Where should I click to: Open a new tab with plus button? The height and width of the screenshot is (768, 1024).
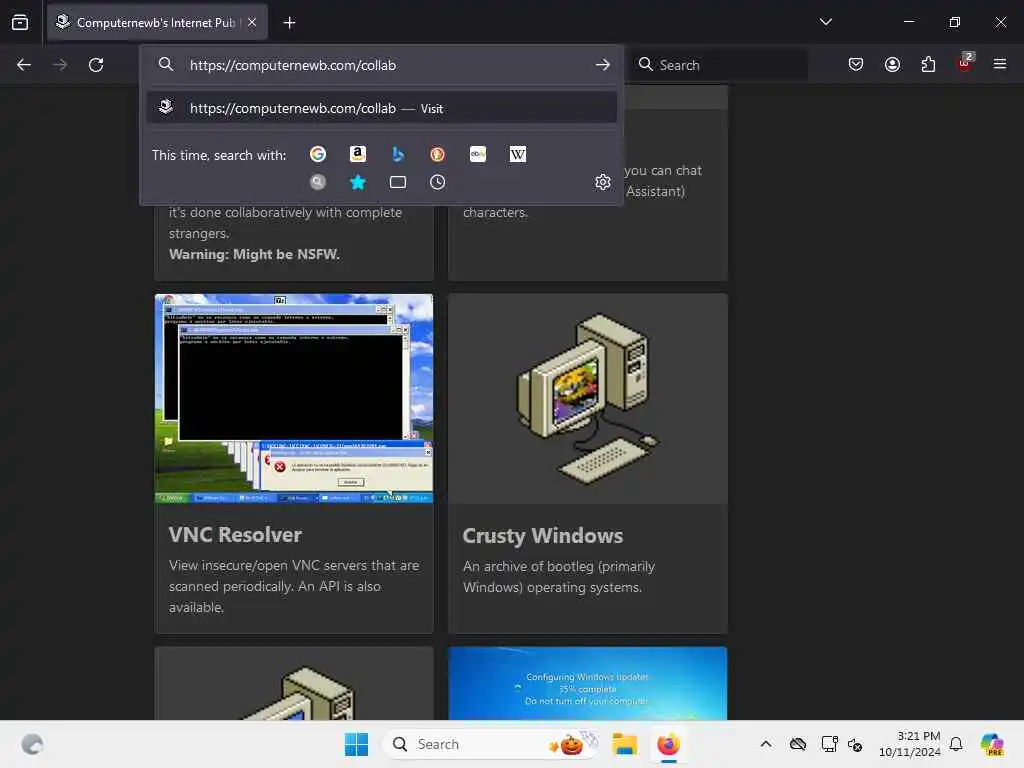tap(289, 23)
